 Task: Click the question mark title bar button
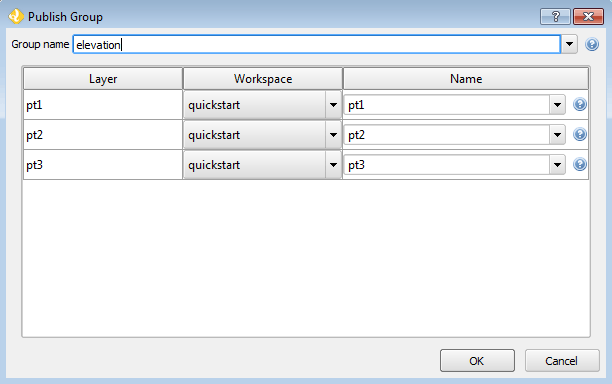pos(555,16)
